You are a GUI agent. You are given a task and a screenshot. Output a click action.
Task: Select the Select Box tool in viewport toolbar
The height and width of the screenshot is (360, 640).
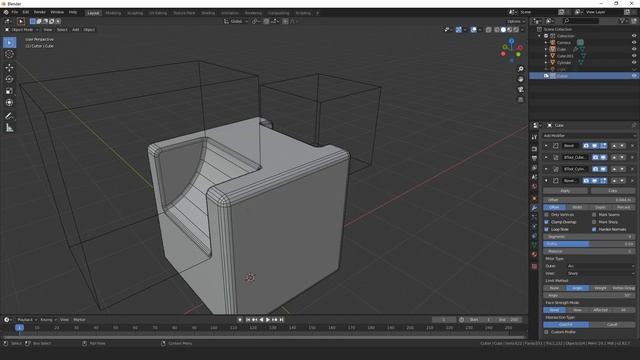9,42
